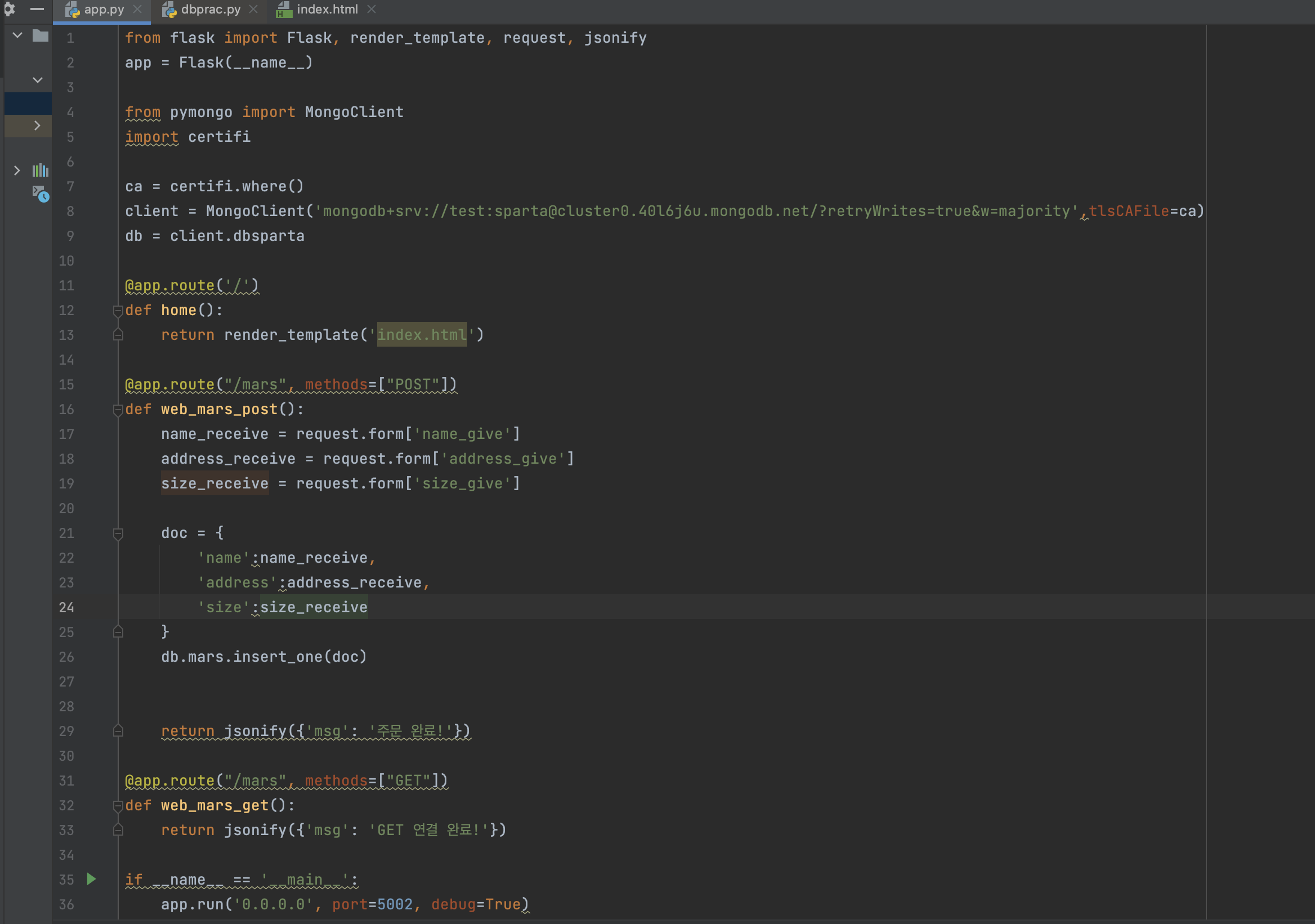Screen dimensions: 1315x924
Task: Fold the web_mars_post function on line 16
Action: tap(118, 410)
